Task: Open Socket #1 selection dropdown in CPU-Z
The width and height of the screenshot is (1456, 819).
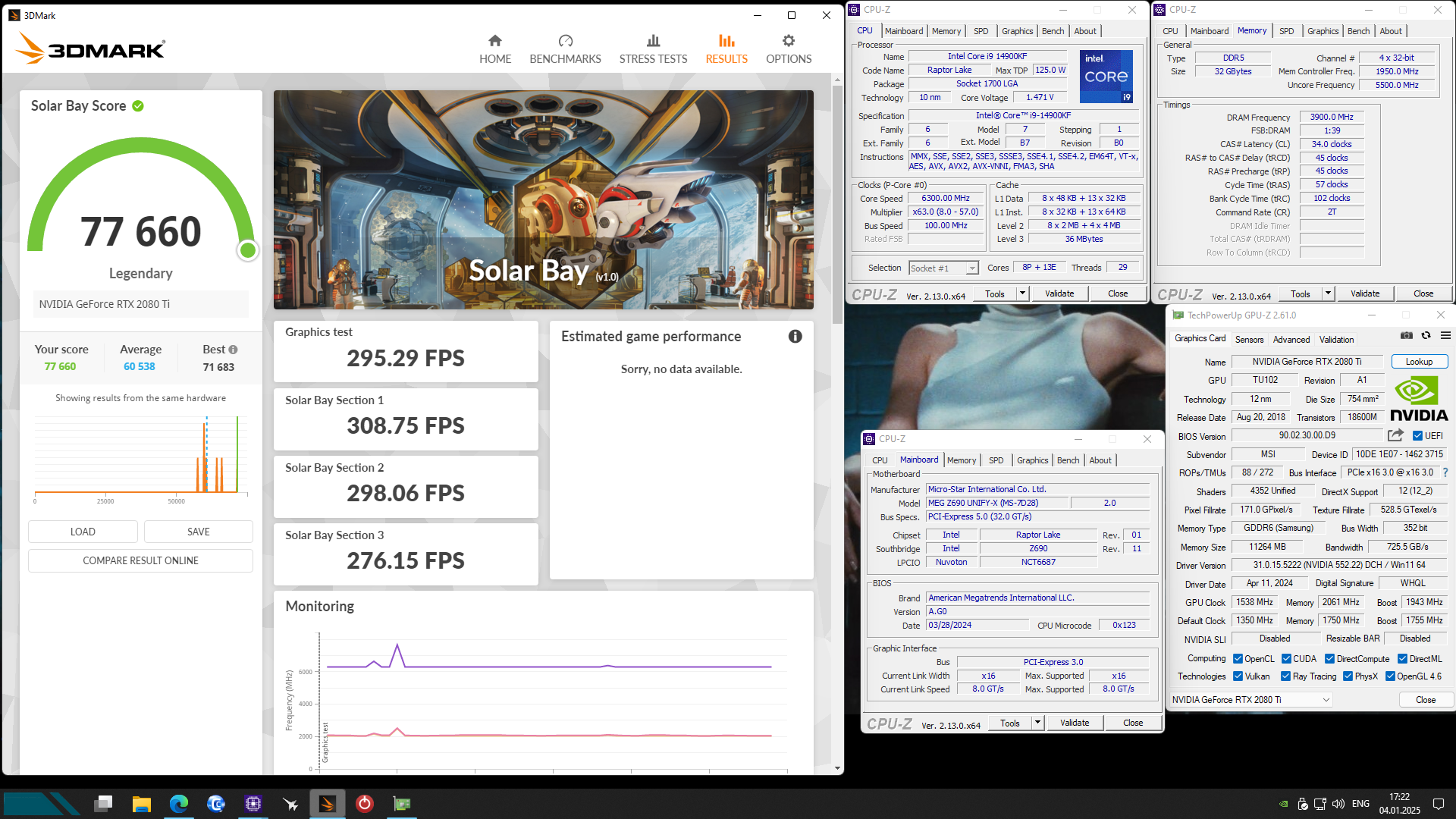Action: (x=943, y=268)
